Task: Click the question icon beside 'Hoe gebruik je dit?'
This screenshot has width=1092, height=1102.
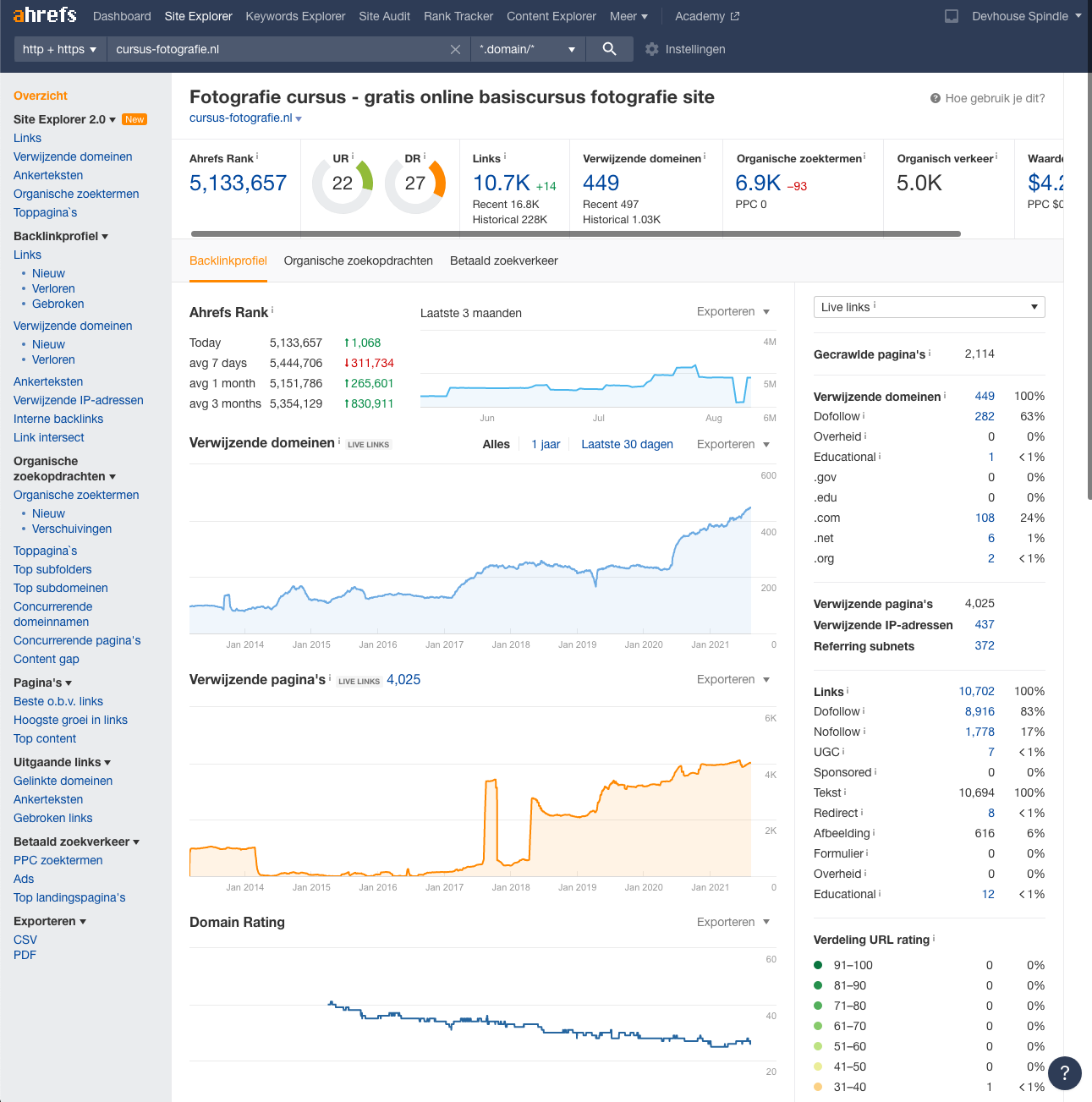Action: tap(936, 98)
